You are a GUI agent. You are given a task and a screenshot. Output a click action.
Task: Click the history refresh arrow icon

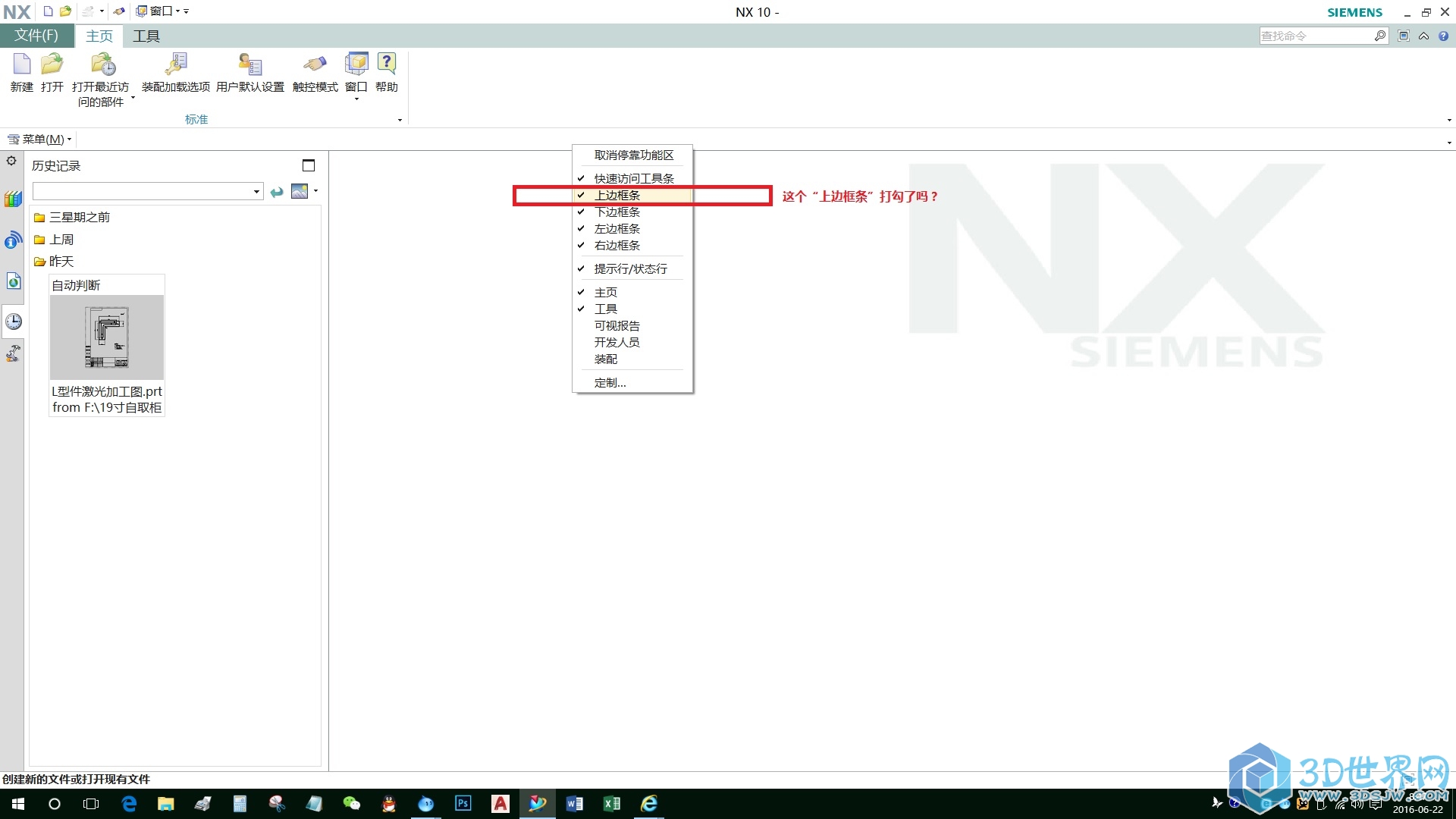(x=277, y=192)
